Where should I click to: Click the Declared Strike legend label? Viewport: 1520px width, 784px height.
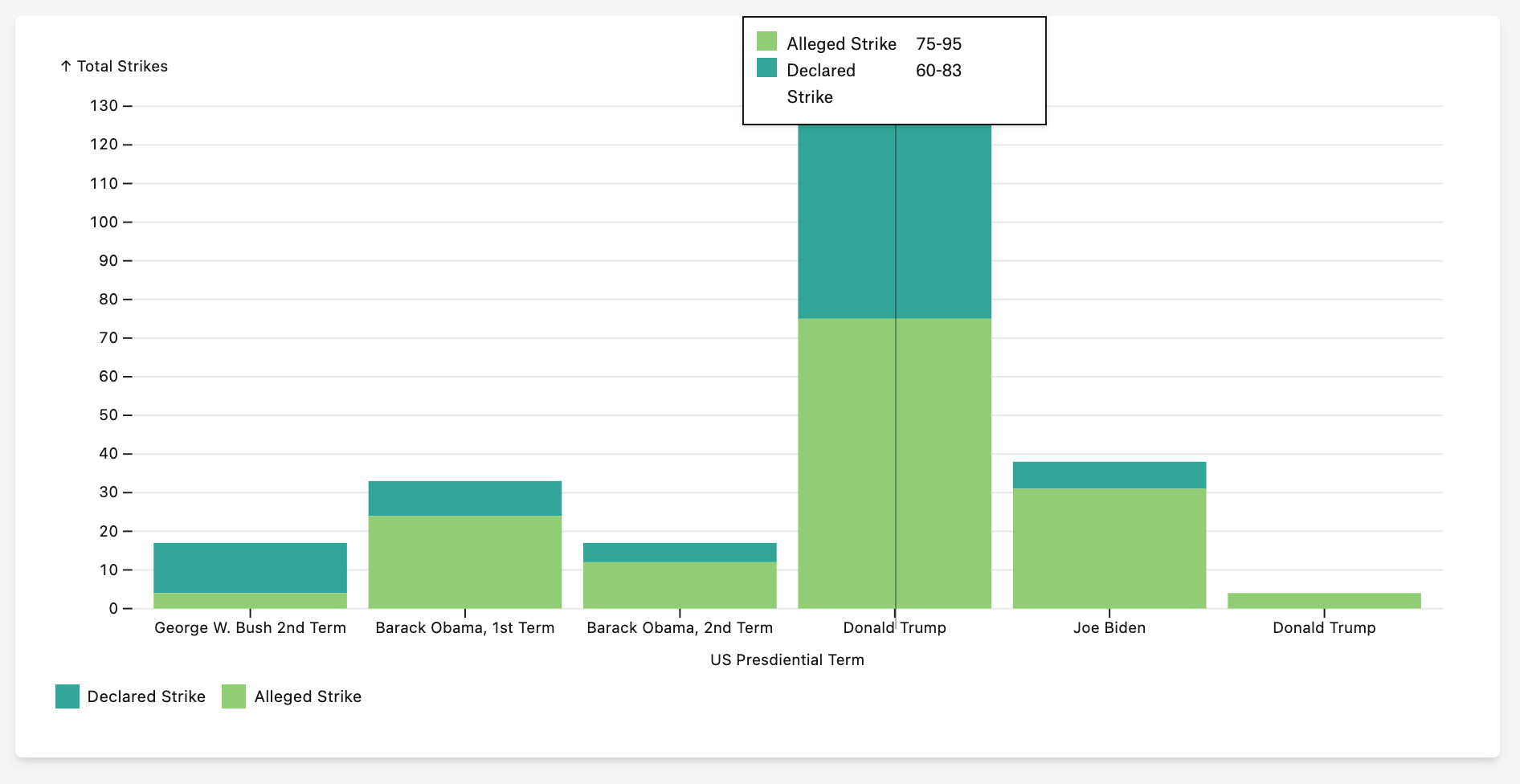pos(146,696)
